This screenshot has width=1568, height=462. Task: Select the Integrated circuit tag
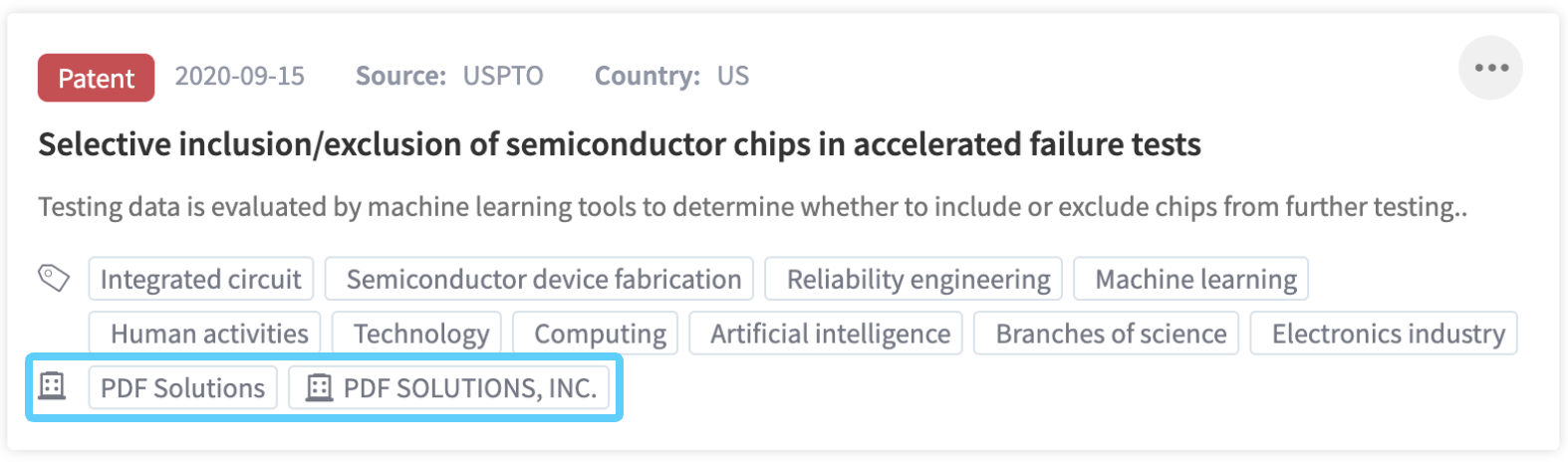point(200,279)
